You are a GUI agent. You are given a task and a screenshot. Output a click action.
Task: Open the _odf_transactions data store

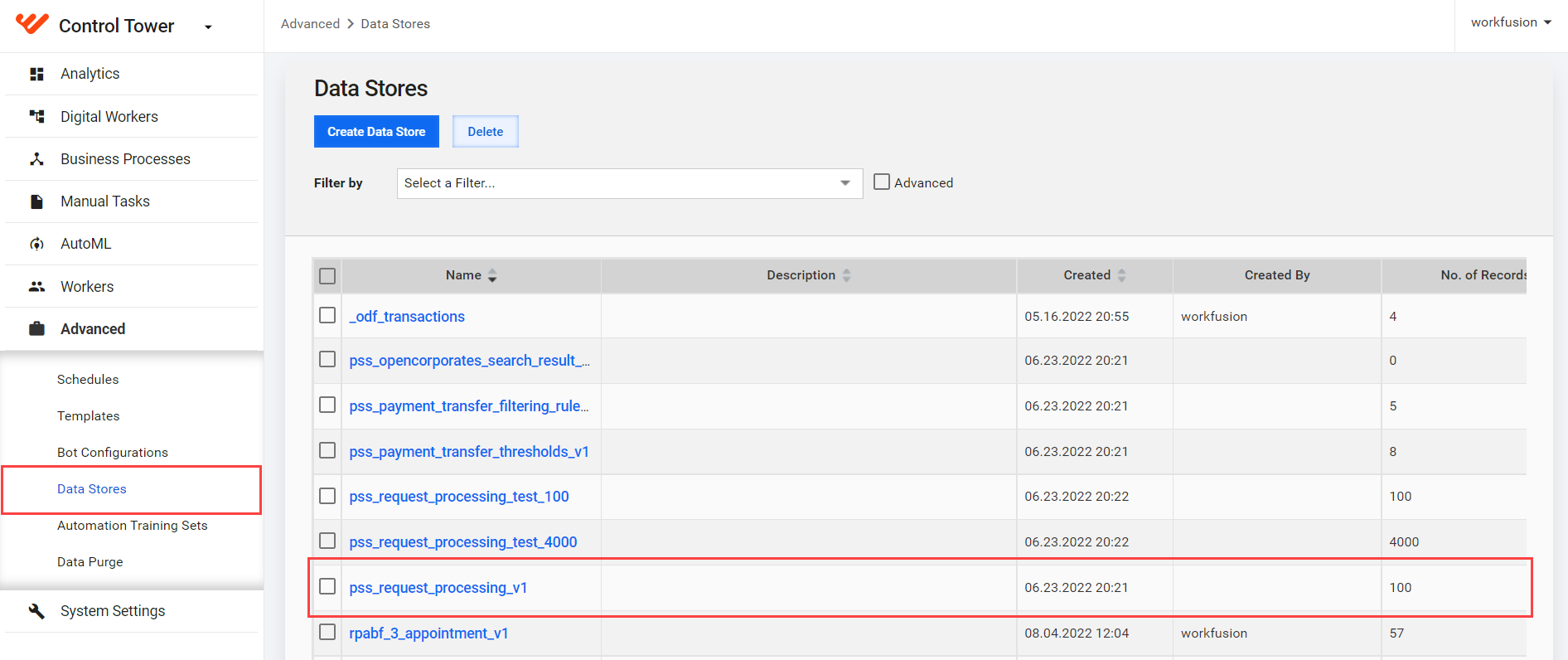point(407,317)
